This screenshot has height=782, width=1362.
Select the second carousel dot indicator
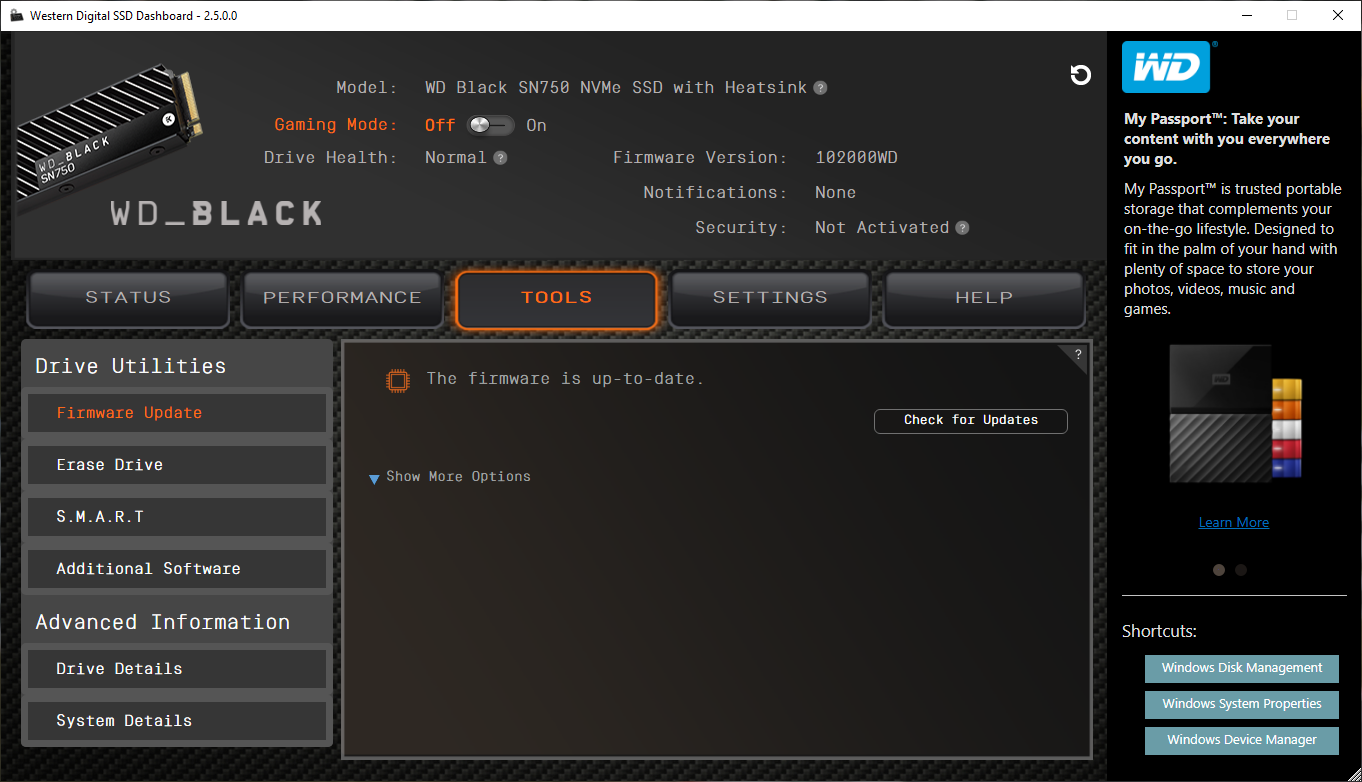click(1241, 570)
